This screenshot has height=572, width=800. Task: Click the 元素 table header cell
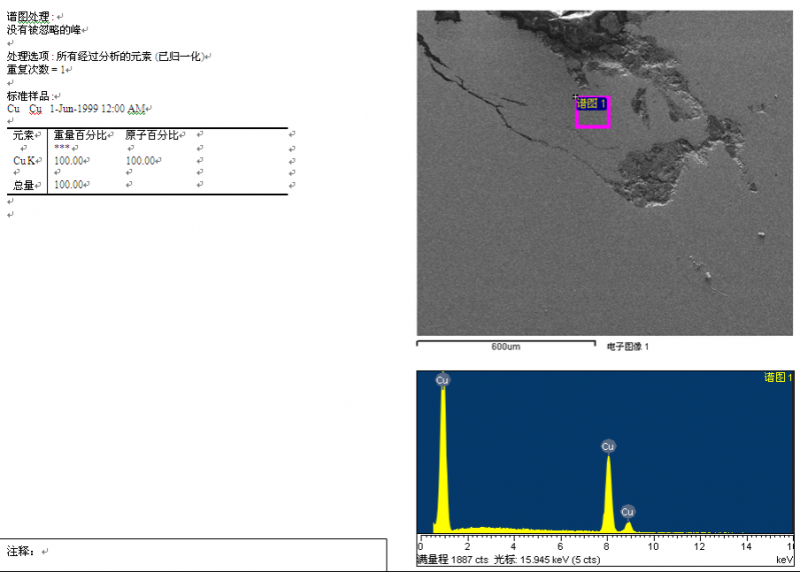pyautogui.click(x=24, y=135)
